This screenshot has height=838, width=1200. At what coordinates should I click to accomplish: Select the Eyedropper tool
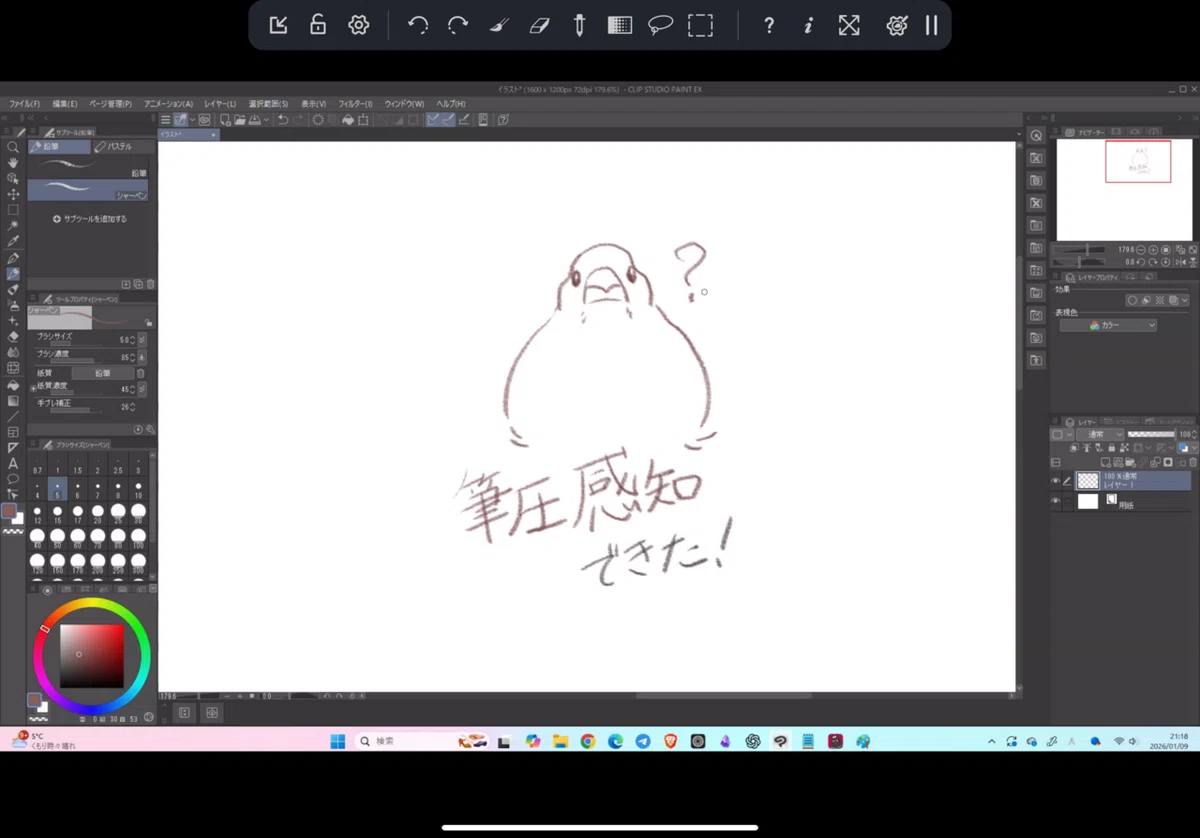tap(13, 241)
